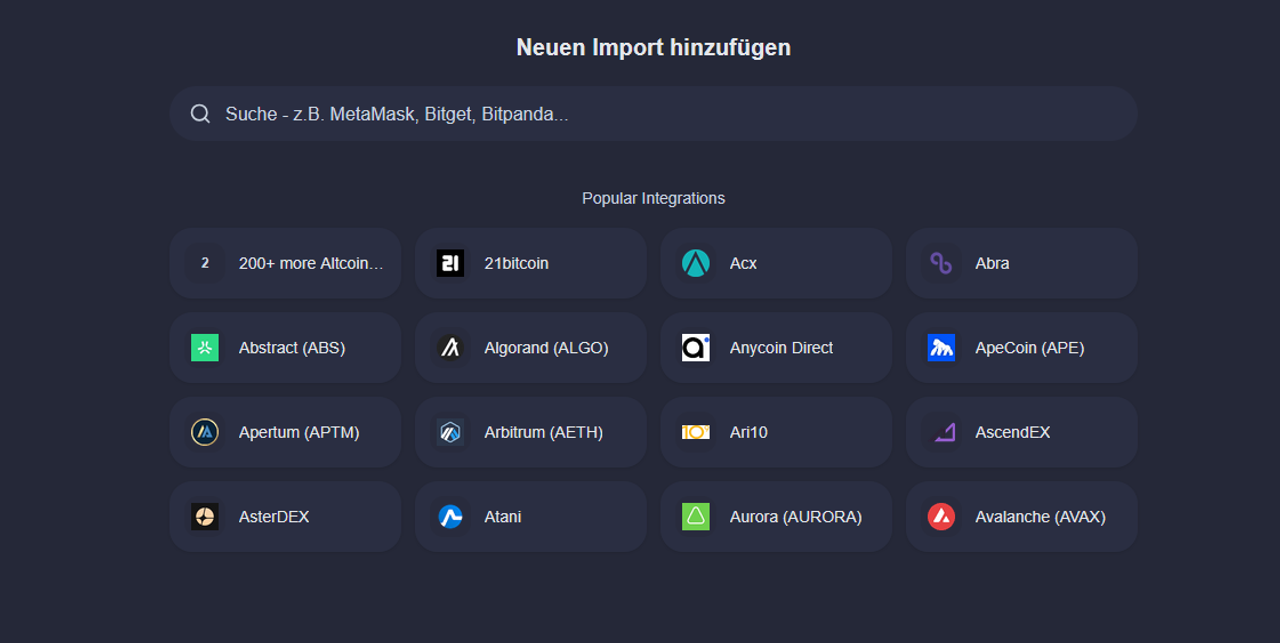
Task: Choose the Algorand (ALGO) label
Action: [x=546, y=348]
